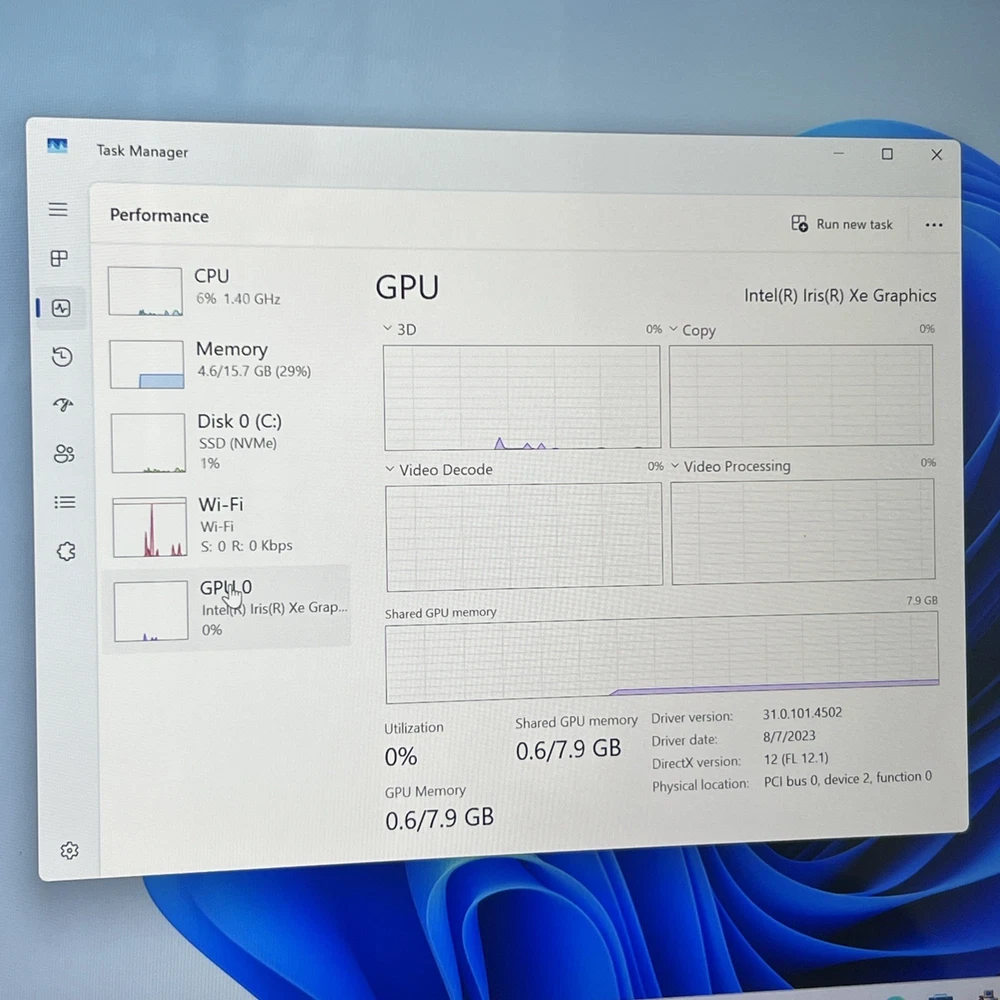This screenshot has width=1000, height=1000.
Task: Open the hamburger navigation menu
Action: 58,209
